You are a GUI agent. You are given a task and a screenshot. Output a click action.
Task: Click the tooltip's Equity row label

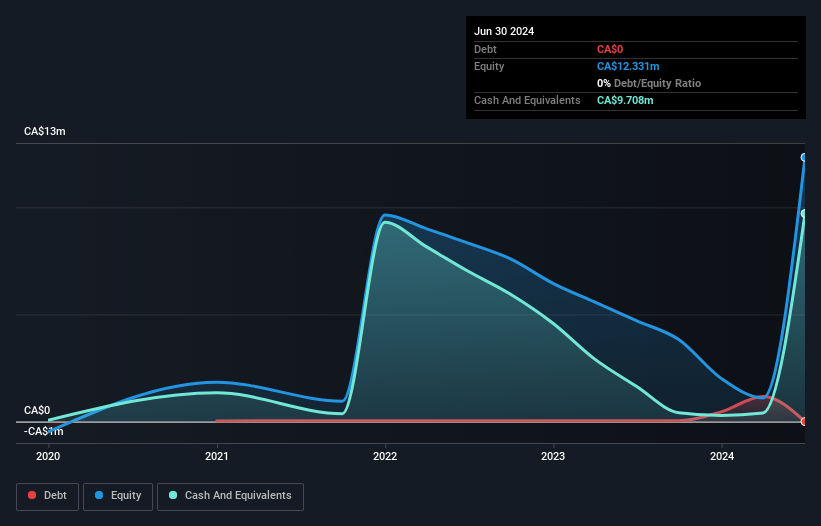(489, 66)
